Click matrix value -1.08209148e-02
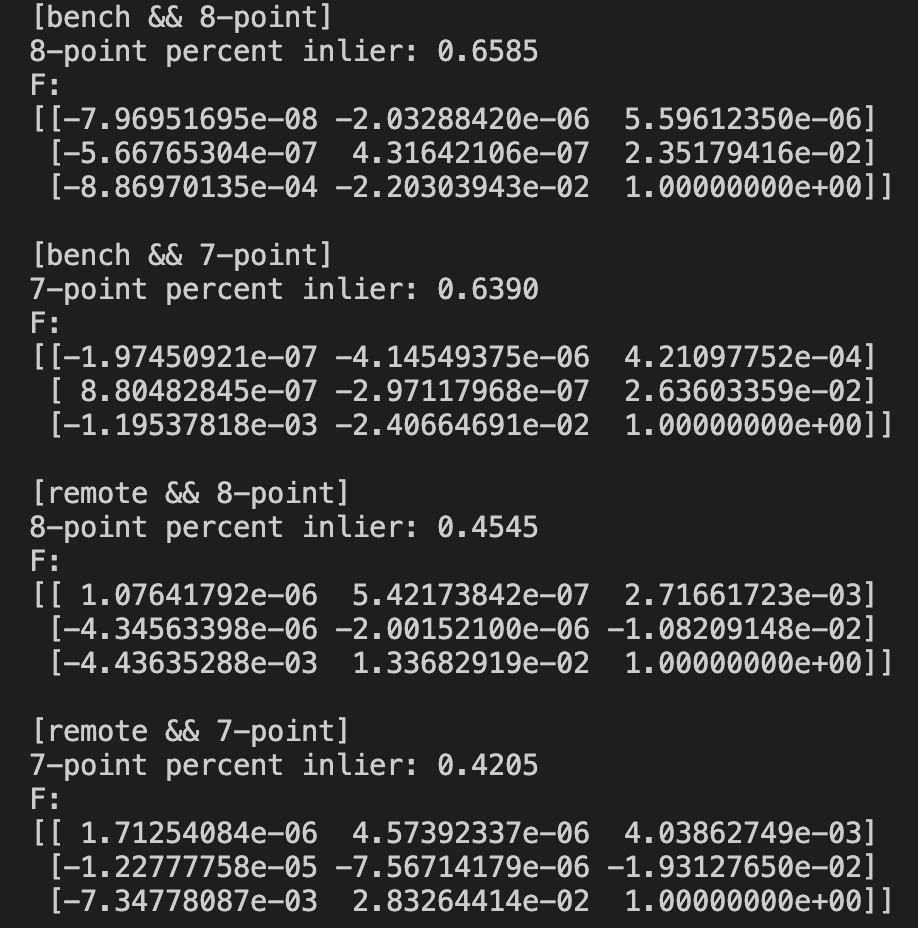Viewport: 918px width, 928px height. pos(735,629)
